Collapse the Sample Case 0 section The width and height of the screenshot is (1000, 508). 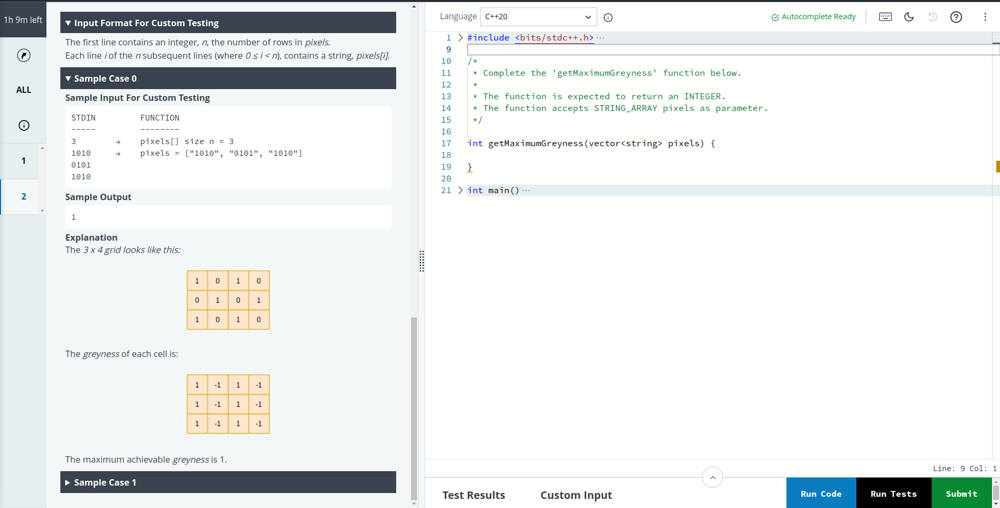coord(228,78)
